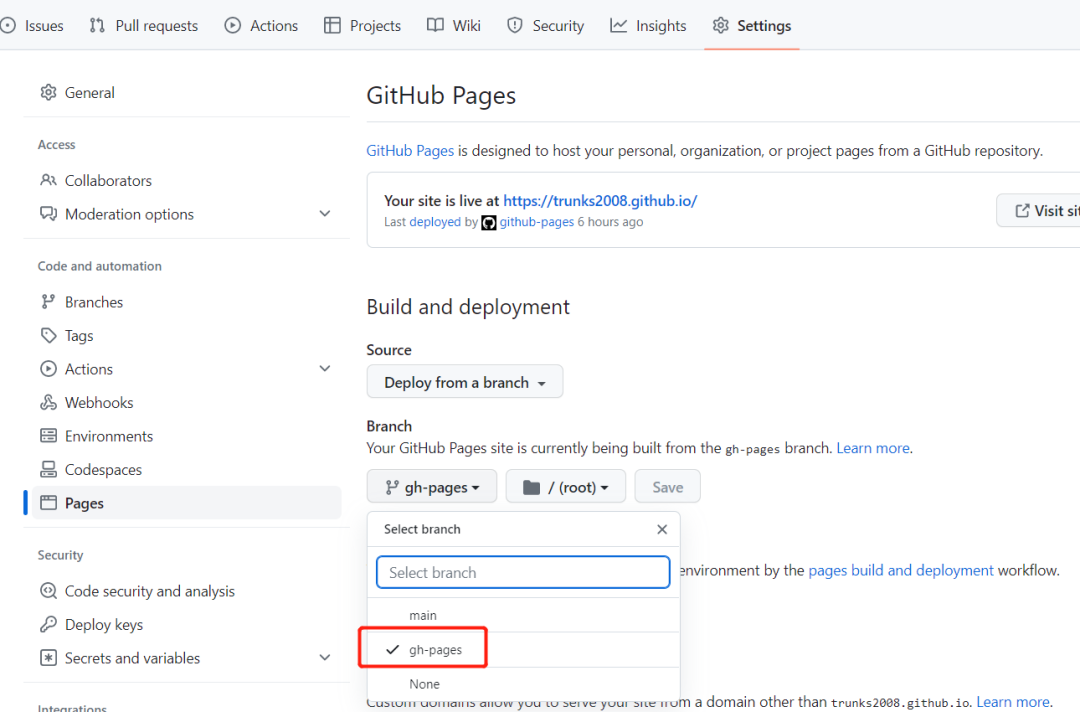Viewport: 1080px width, 712px height.
Task: Open the https://trunks2008.github.io/ link
Action: click(600, 200)
